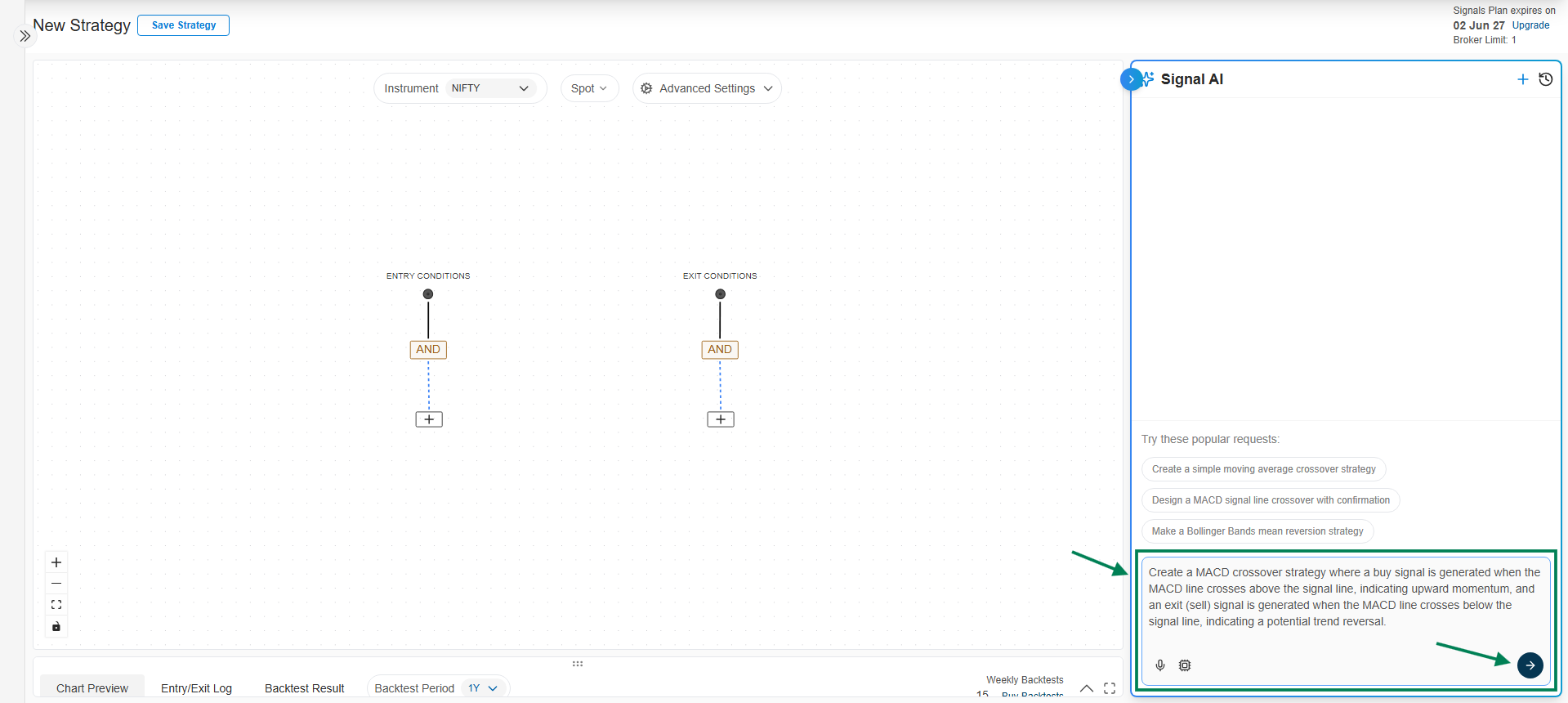
Task: Expand the left sidebar with double chevron
Action: (x=25, y=36)
